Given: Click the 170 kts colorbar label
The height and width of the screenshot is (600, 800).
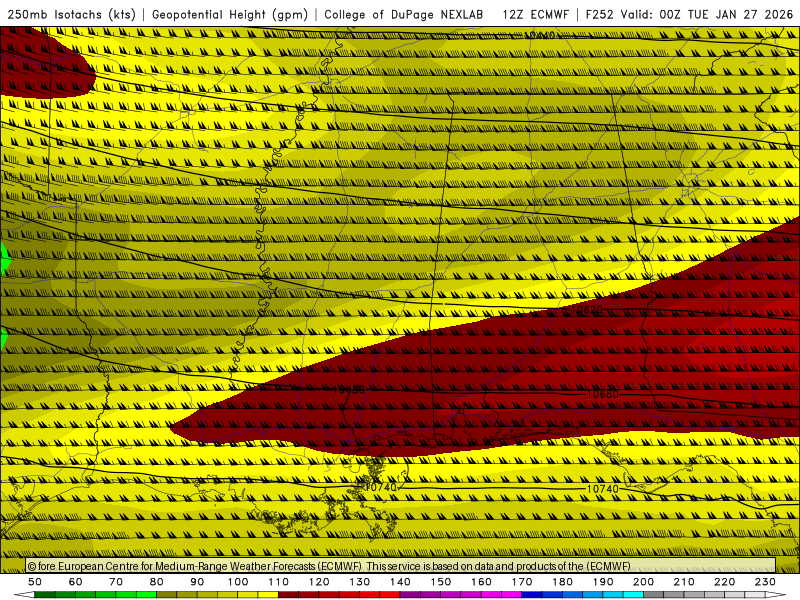Looking at the screenshot, I should [522, 582].
